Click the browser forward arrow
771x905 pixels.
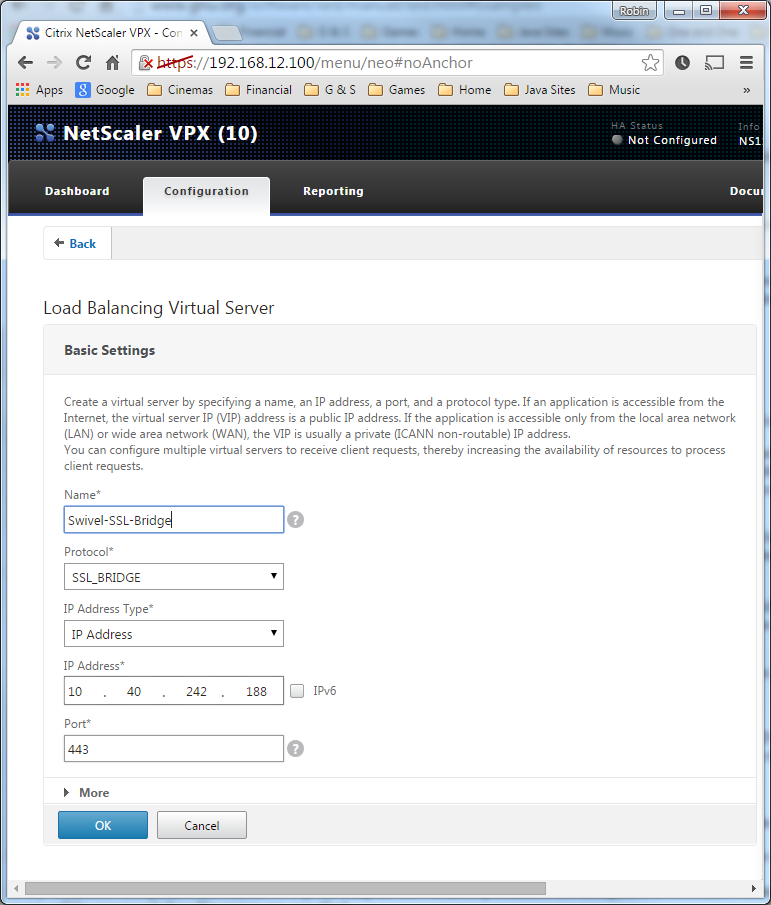tap(54, 62)
